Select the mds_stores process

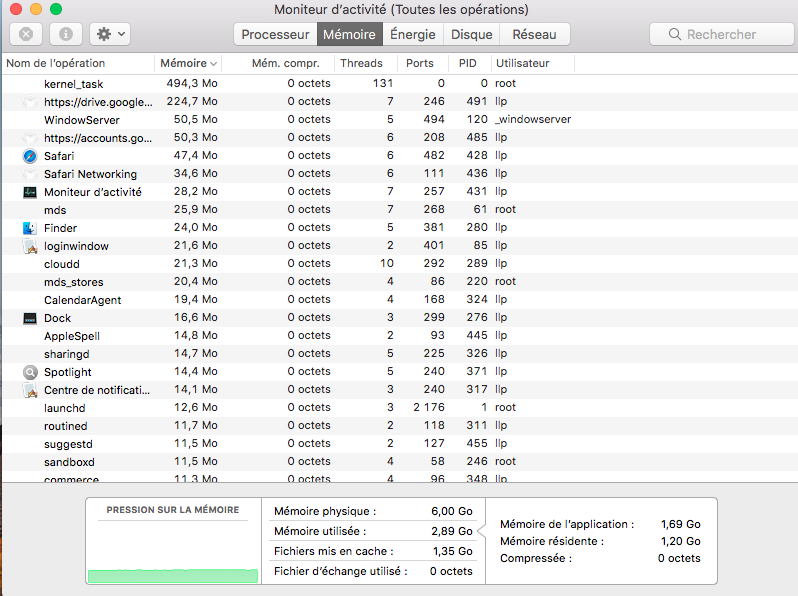(x=399, y=281)
